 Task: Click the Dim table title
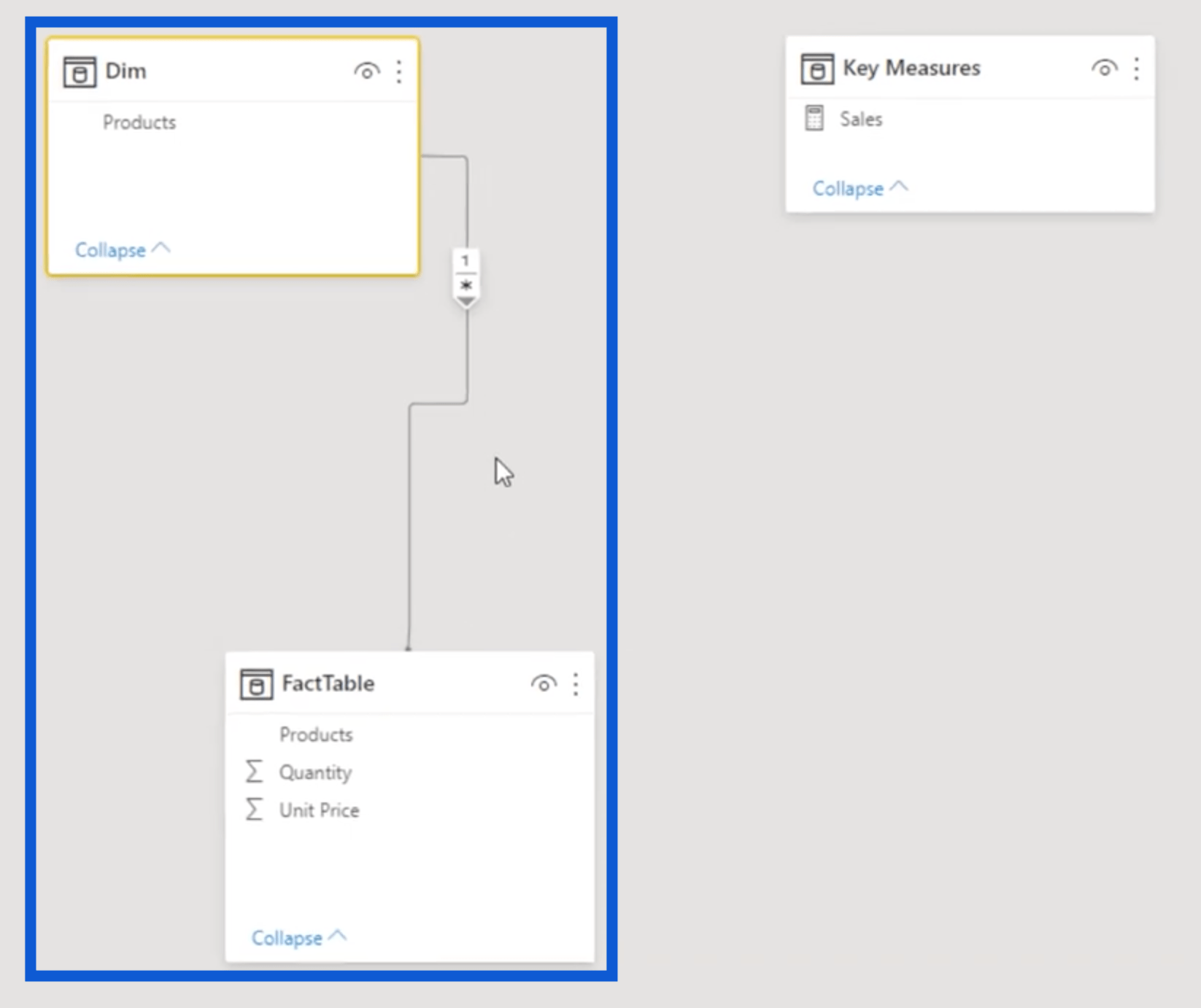click(x=125, y=71)
